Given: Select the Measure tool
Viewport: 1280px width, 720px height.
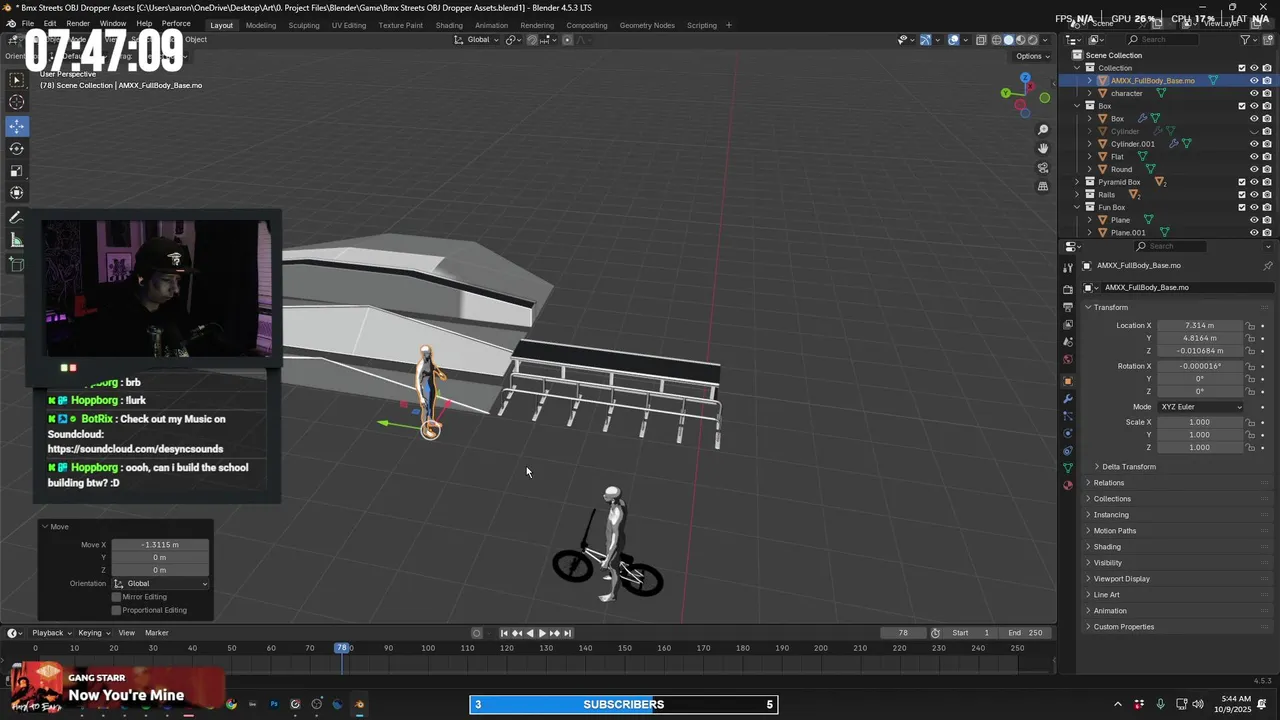Looking at the screenshot, I should (17, 240).
